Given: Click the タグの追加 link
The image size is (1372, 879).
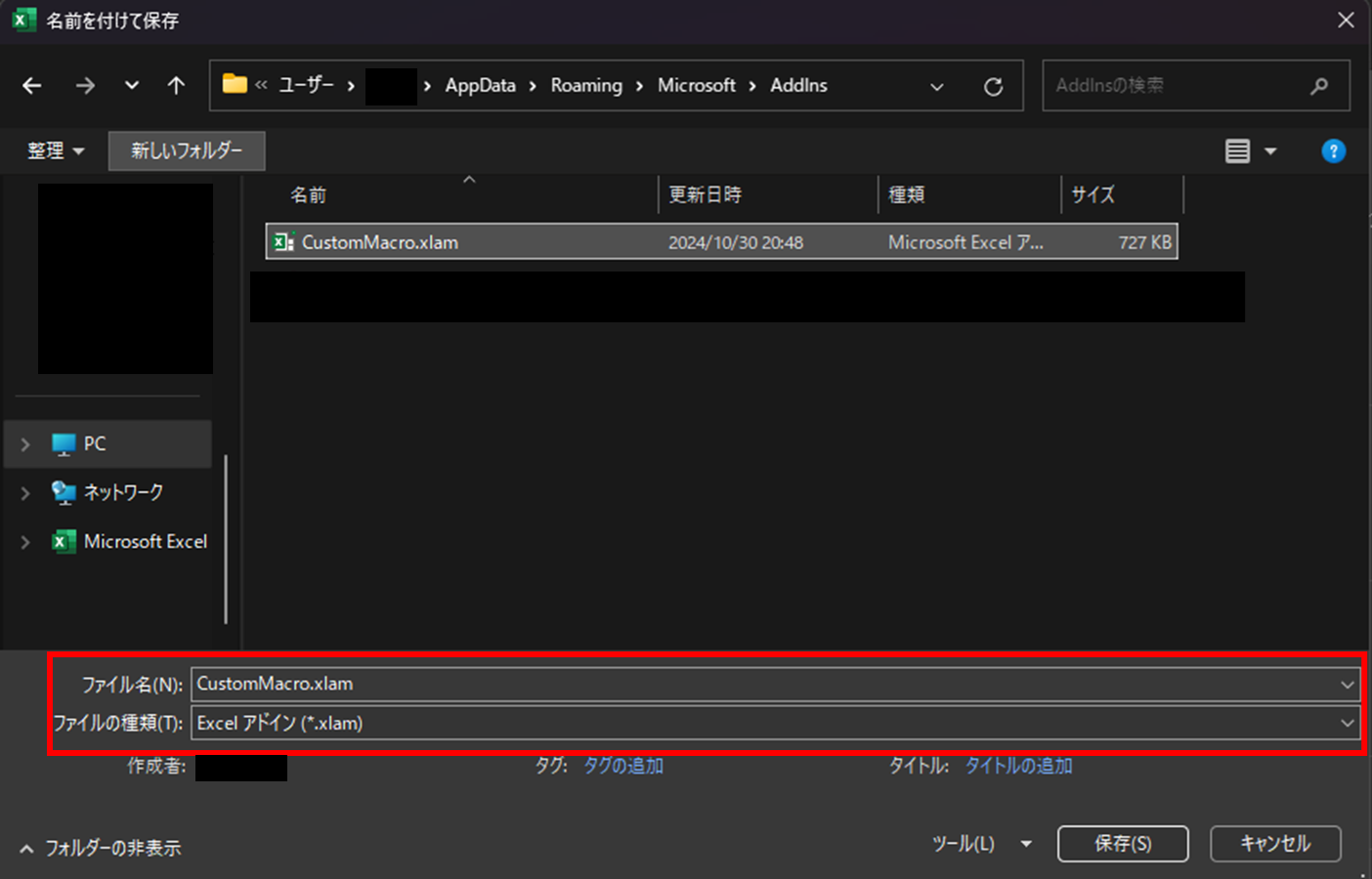Looking at the screenshot, I should click(623, 766).
